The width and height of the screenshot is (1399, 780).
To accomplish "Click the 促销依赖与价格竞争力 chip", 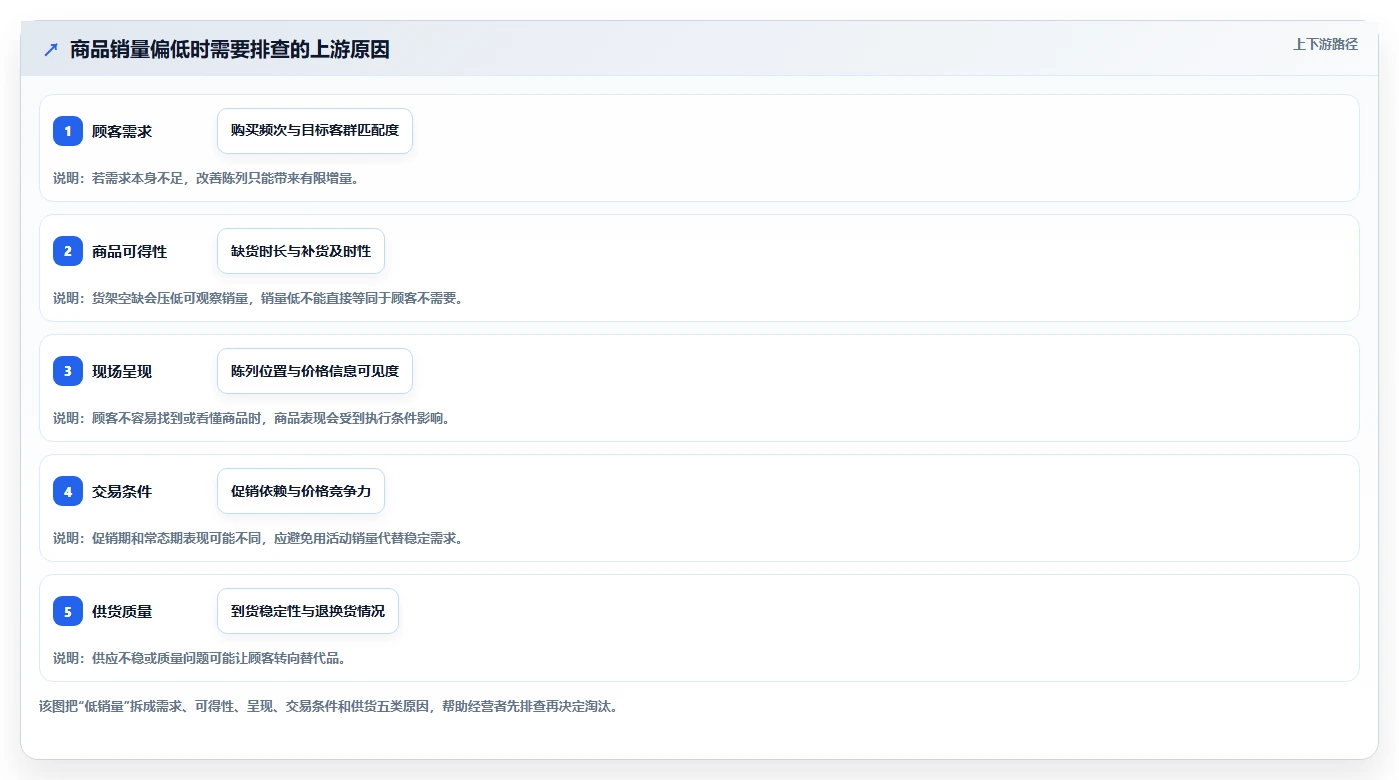I will (x=301, y=491).
